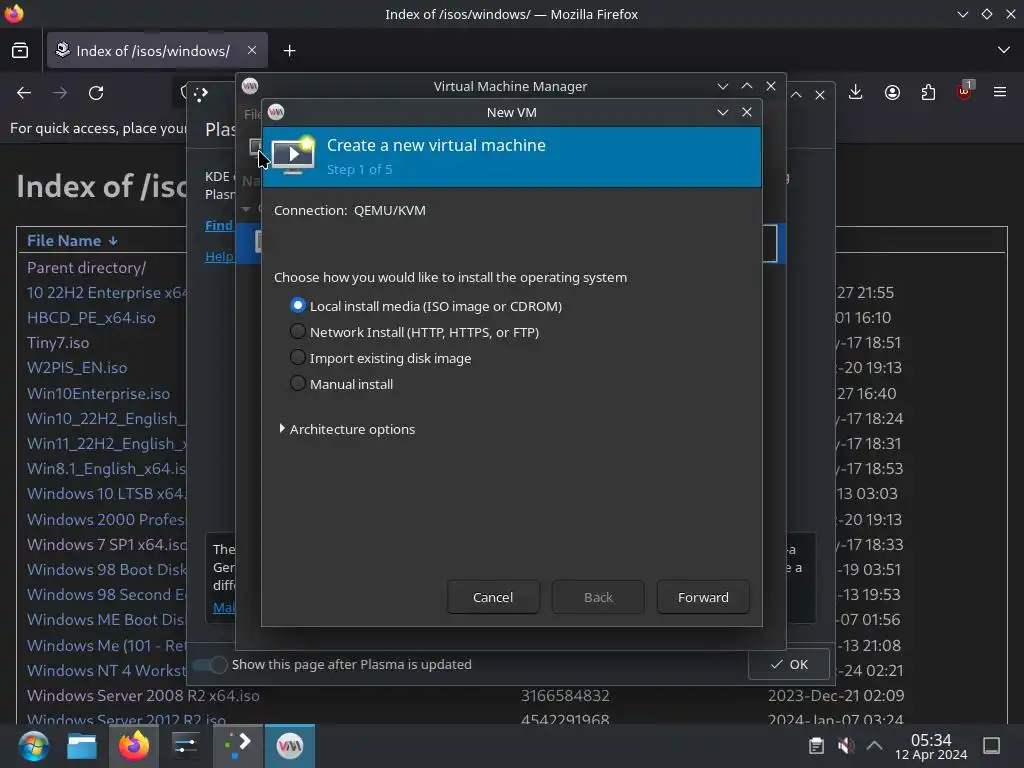Open Firefox downloads panel
Viewport: 1024px width, 768px height.
(x=856, y=93)
